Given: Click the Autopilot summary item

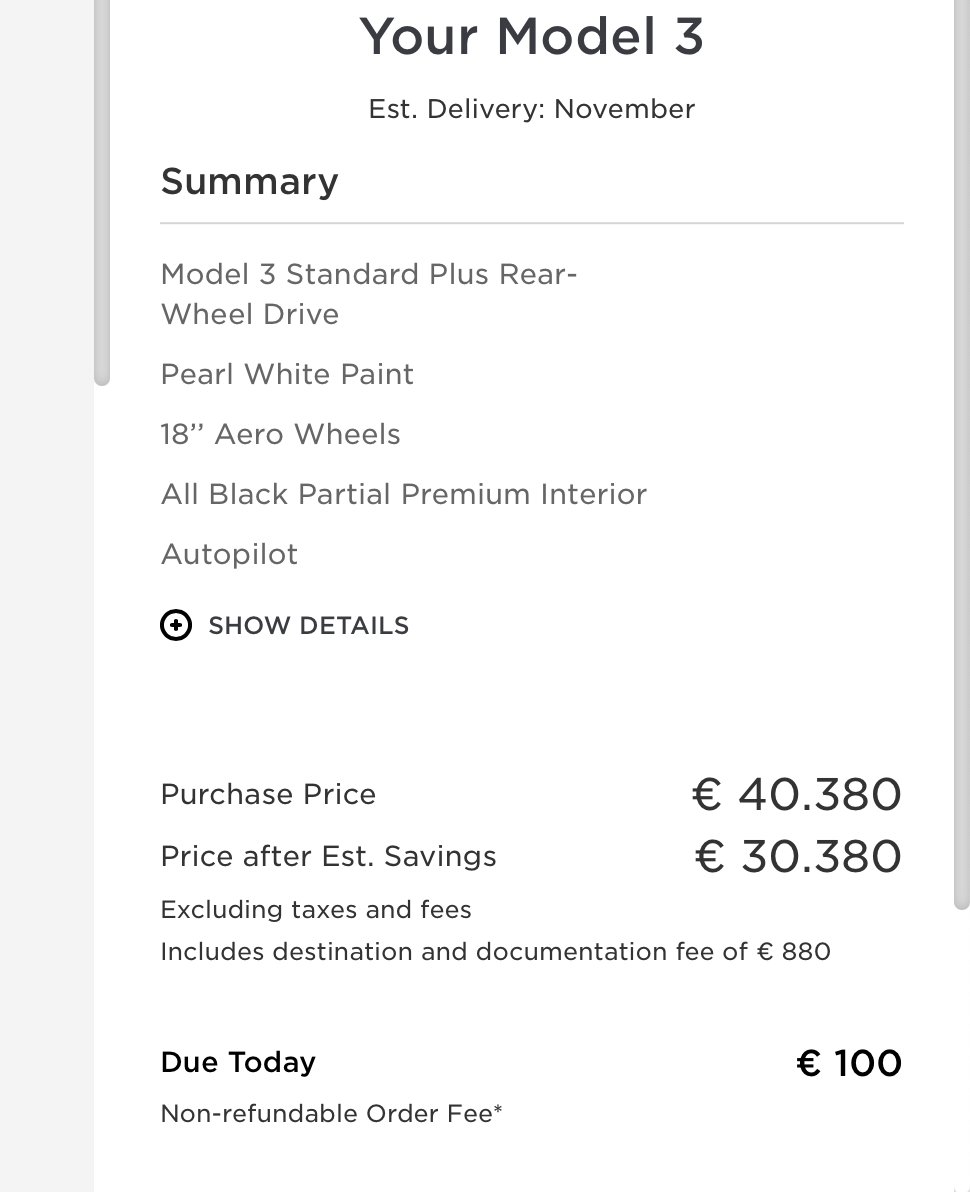Looking at the screenshot, I should pos(229,554).
